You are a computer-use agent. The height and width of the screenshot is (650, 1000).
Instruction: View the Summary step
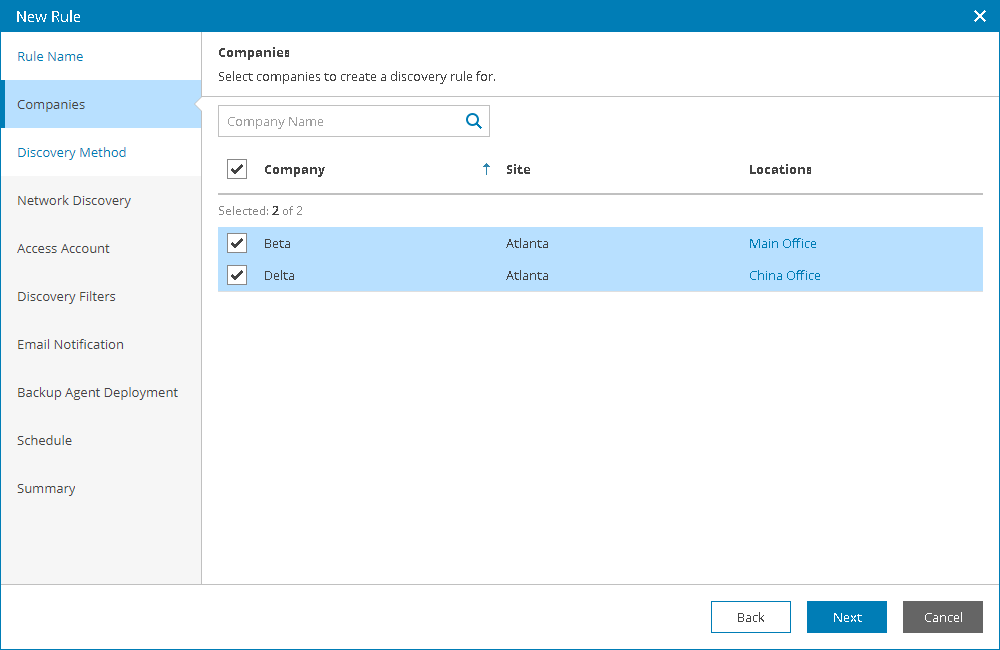click(x=46, y=489)
